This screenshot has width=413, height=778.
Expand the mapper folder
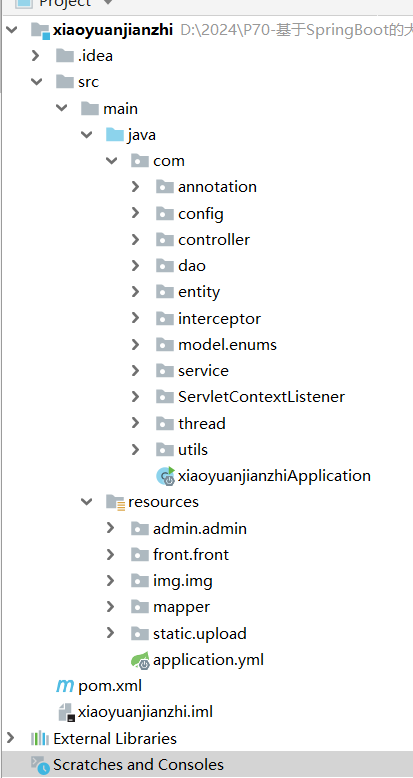[x=110, y=606]
